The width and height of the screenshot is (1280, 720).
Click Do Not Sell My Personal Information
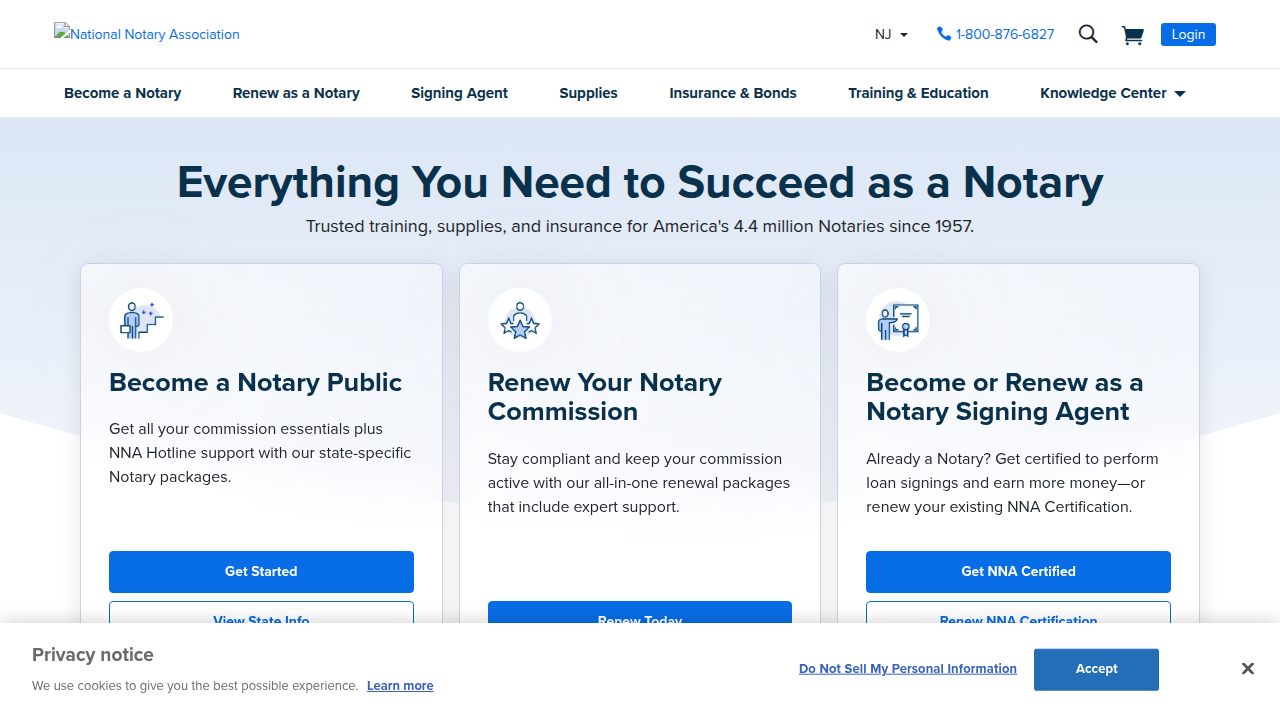pyautogui.click(x=908, y=669)
